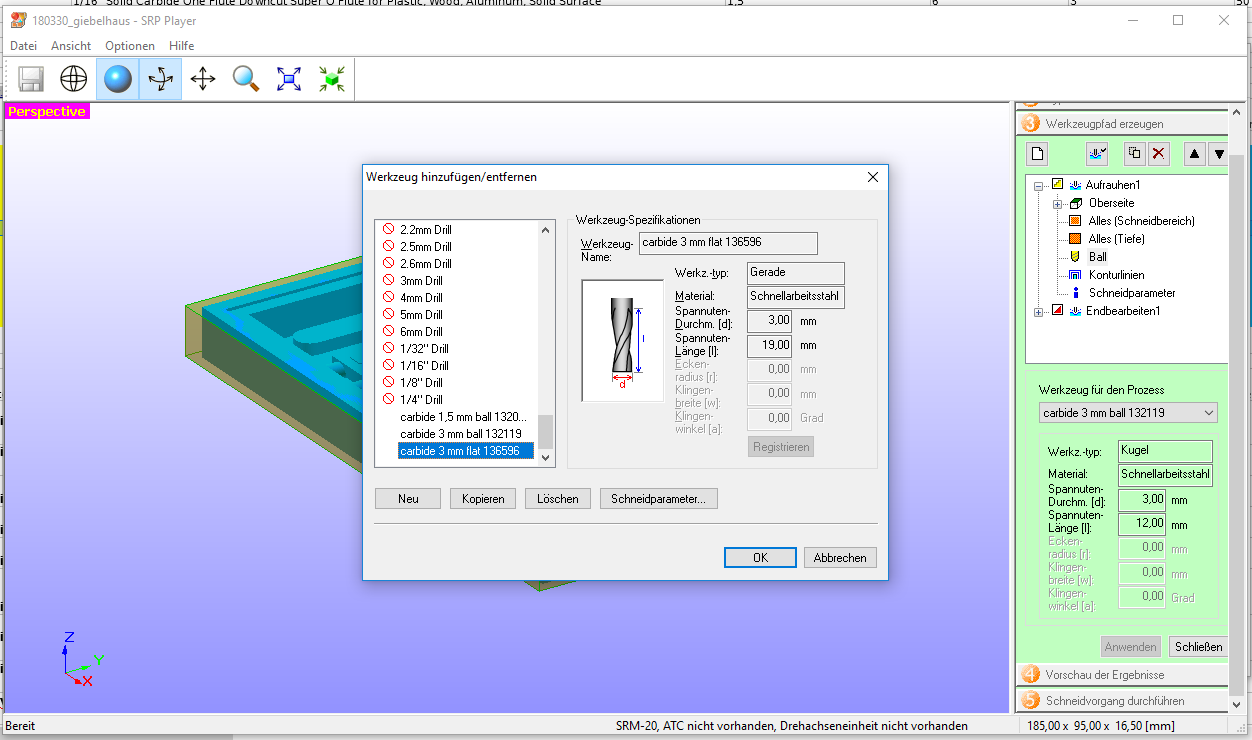
Task: Select the shaded blue sphere view mode
Action: 117,79
